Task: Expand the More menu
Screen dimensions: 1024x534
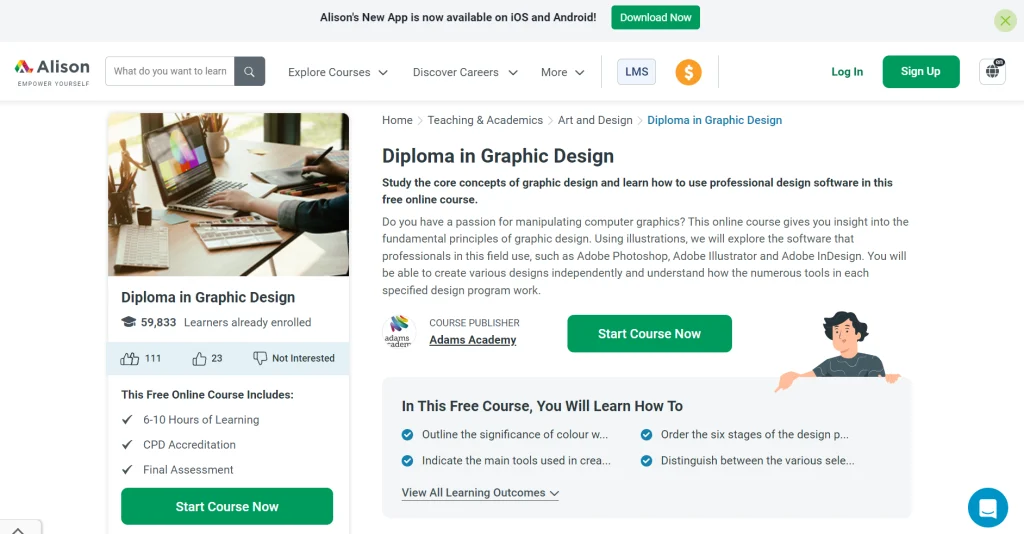Action: tap(562, 72)
